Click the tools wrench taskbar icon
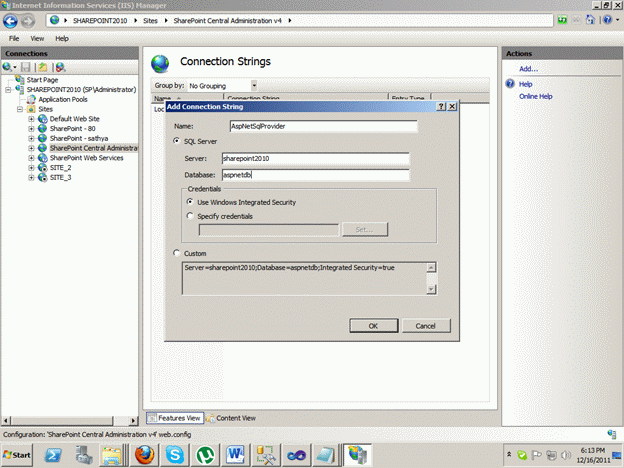The height and width of the screenshot is (468, 624). tap(266, 455)
